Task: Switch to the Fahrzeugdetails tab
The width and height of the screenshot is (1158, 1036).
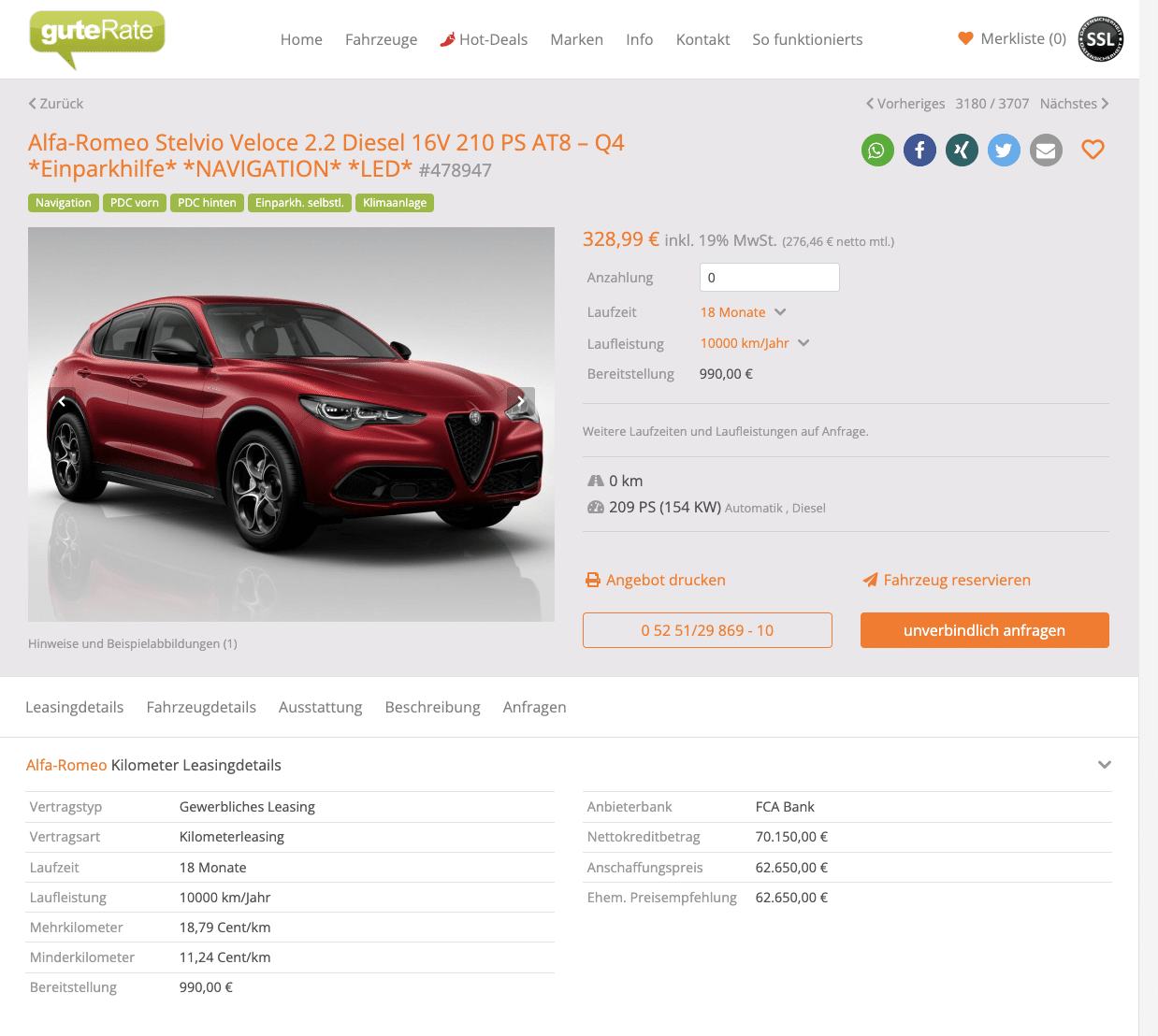Action: point(201,707)
